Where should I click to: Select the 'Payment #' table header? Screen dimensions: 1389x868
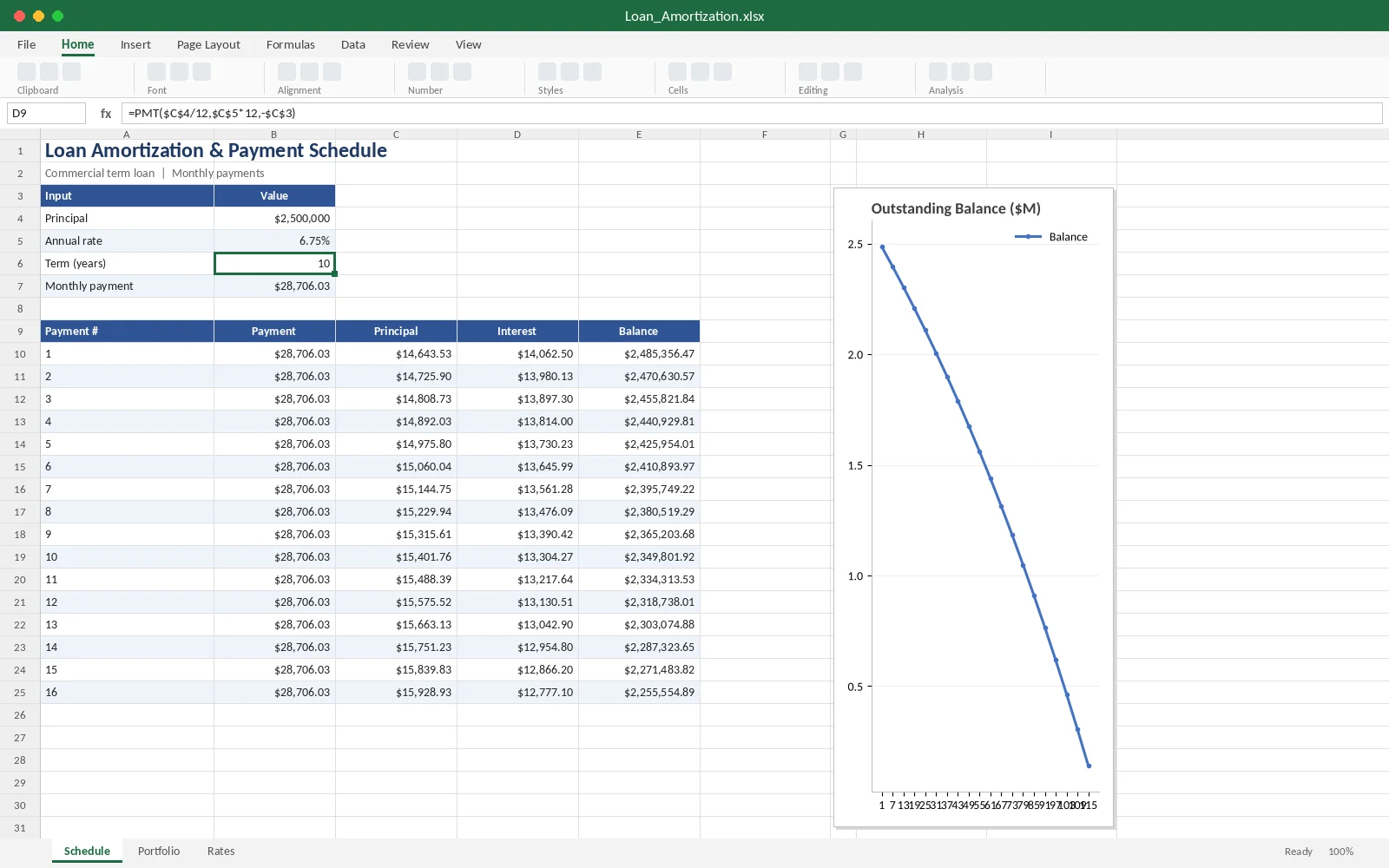(127, 331)
